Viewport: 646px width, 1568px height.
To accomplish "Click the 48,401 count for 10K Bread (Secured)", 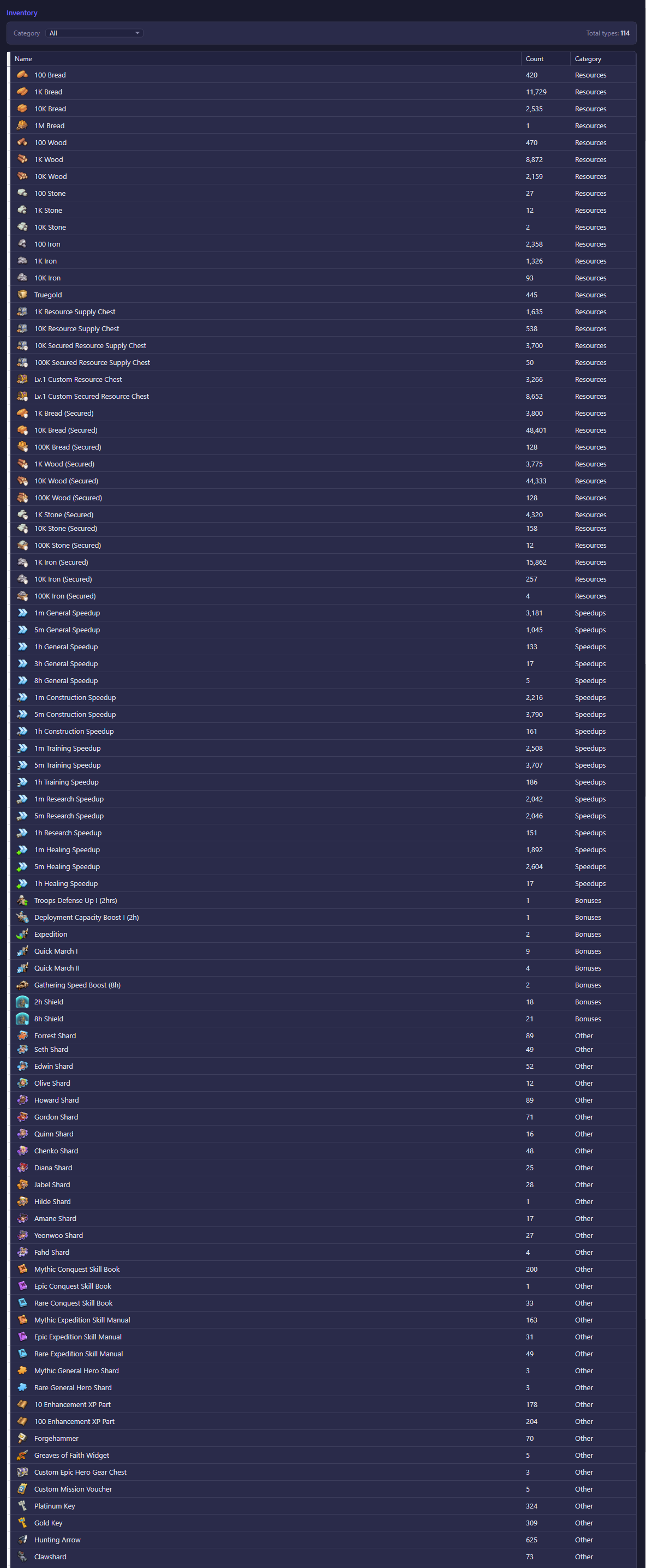I will click(536, 430).
